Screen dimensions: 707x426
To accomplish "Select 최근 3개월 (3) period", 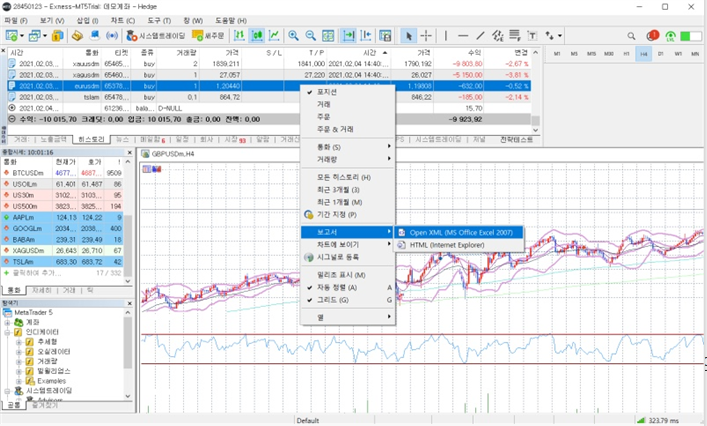I will pos(348,190).
